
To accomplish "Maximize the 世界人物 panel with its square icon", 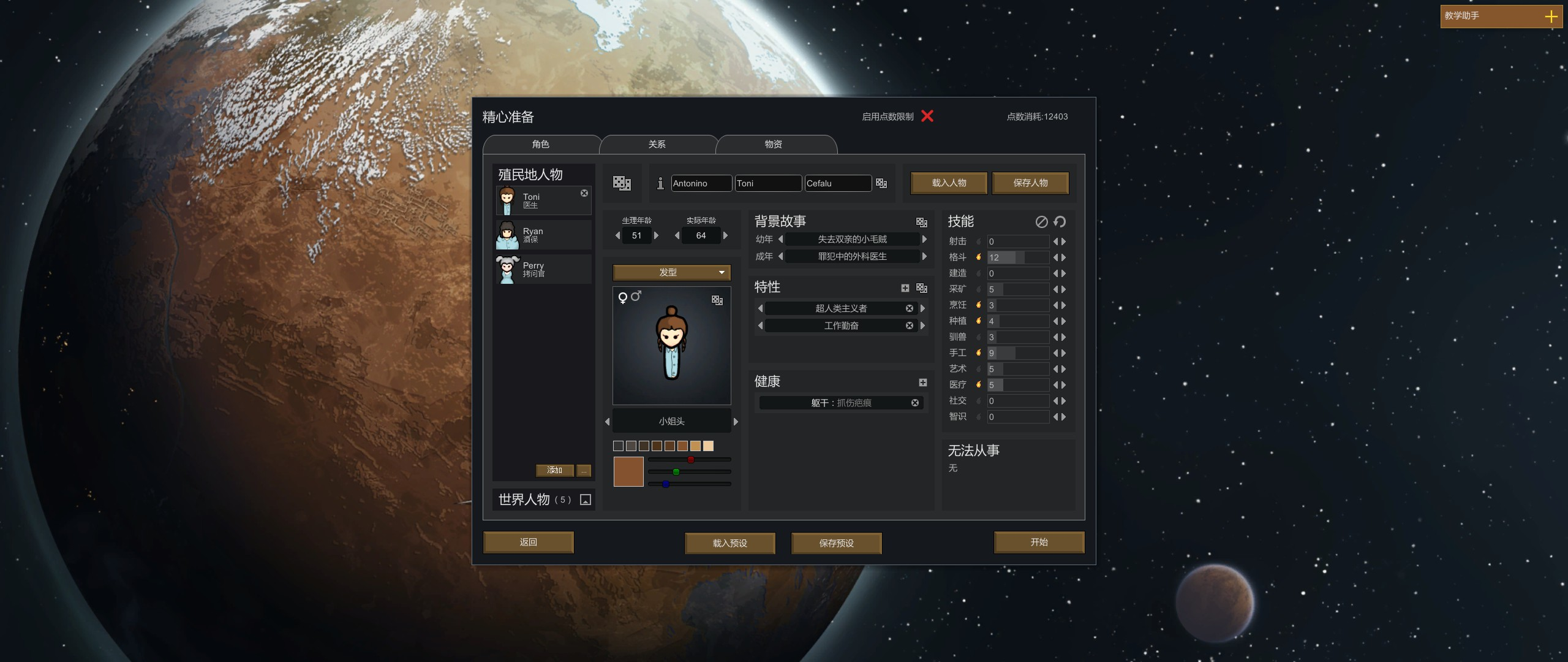I will (x=586, y=500).
